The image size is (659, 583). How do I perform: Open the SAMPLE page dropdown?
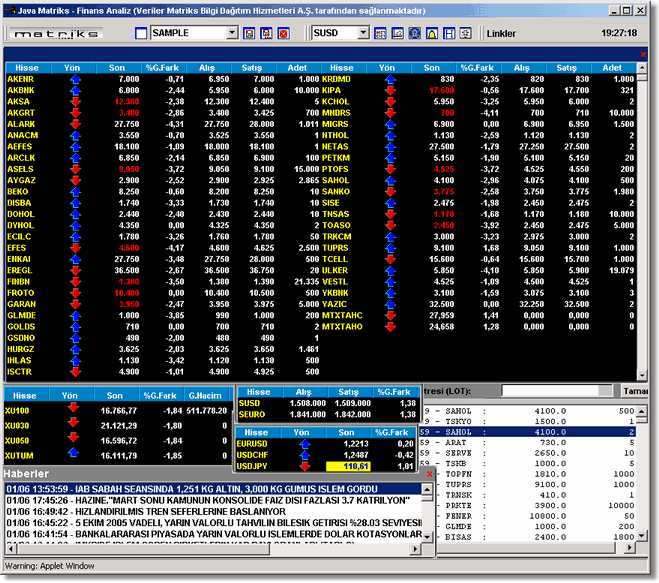(x=232, y=33)
